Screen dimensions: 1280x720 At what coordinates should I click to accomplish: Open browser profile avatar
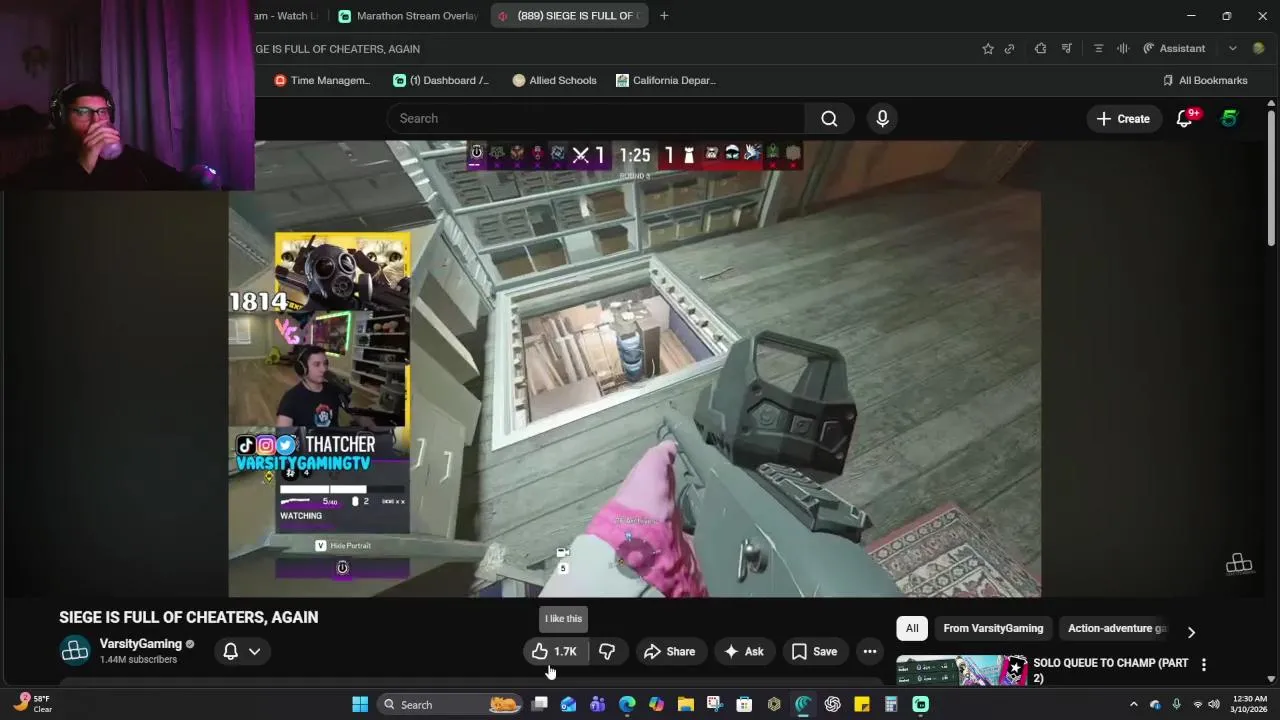(x=1258, y=48)
